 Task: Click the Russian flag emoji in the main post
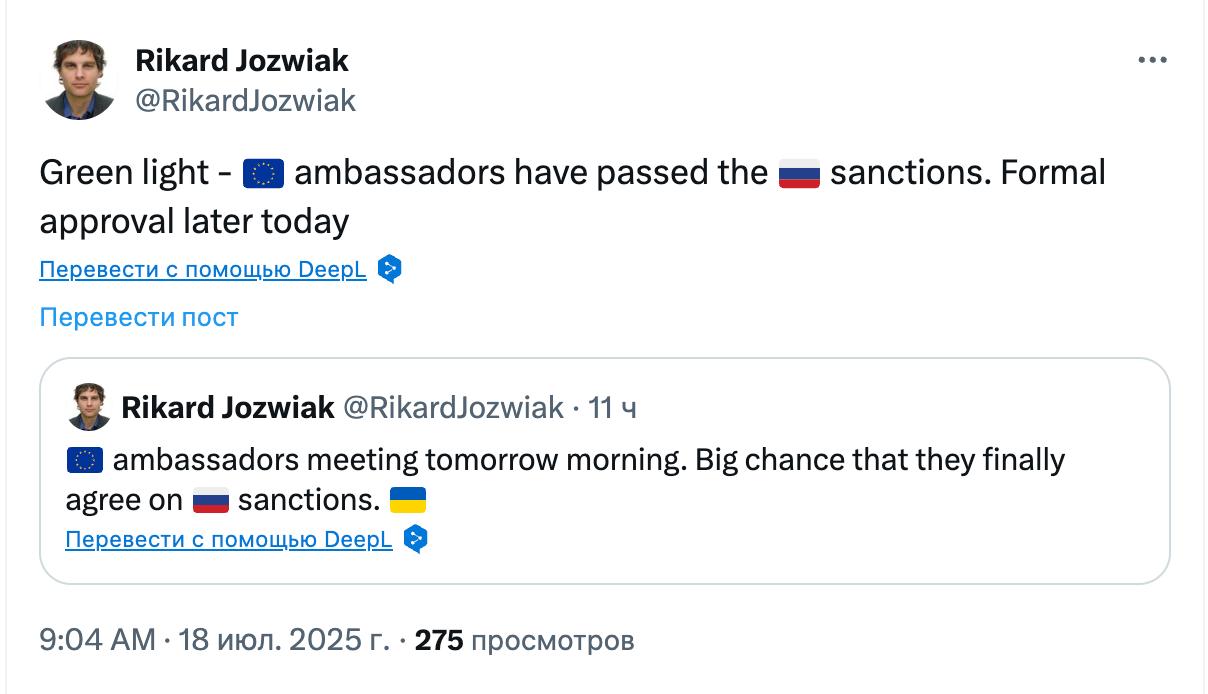click(799, 174)
